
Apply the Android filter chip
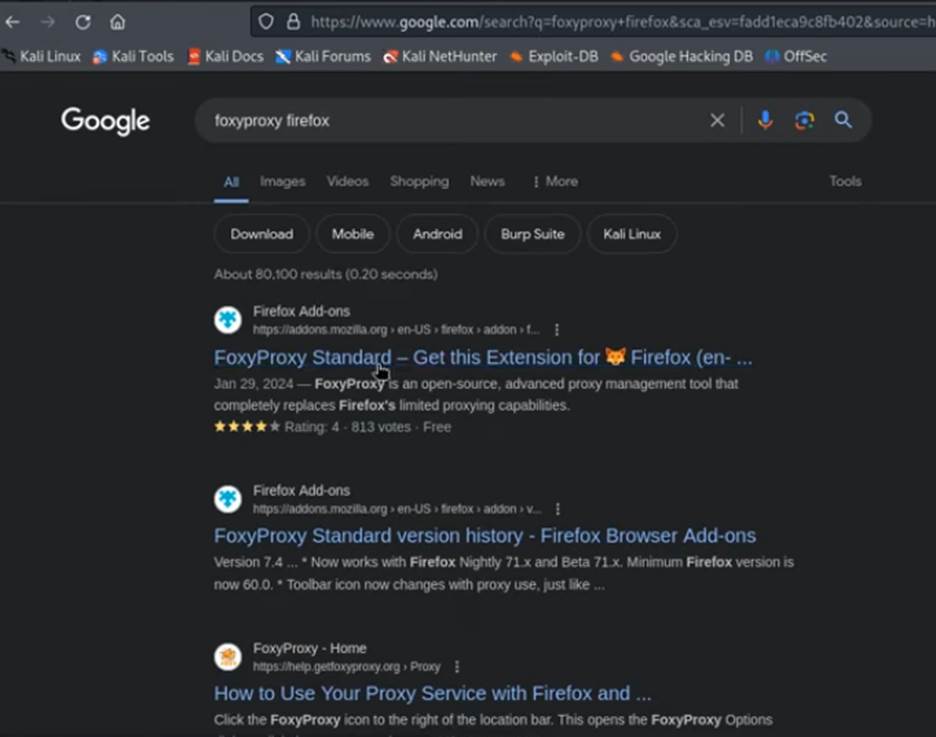[x=438, y=234]
